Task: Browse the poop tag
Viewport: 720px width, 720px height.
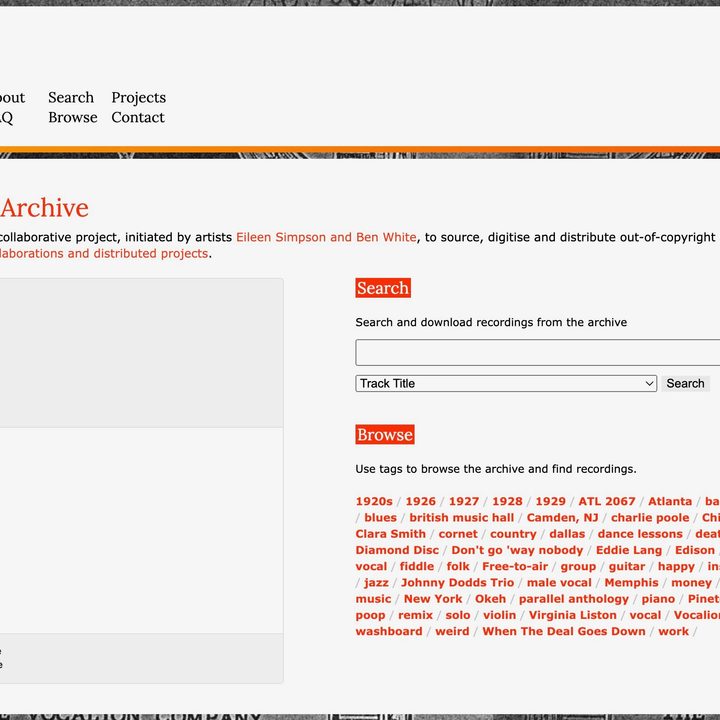Action: pyautogui.click(x=370, y=616)
